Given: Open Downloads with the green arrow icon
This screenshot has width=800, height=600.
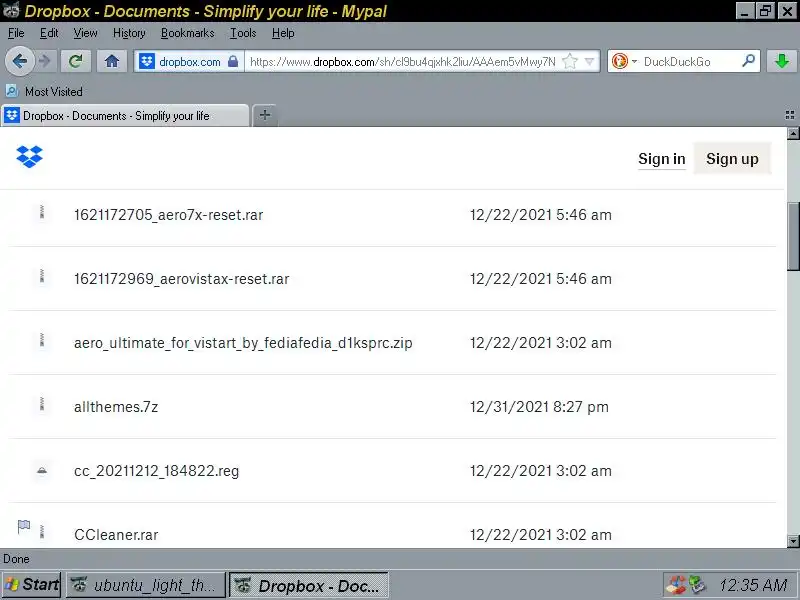Looking at the screenshot, I should 782,61.
